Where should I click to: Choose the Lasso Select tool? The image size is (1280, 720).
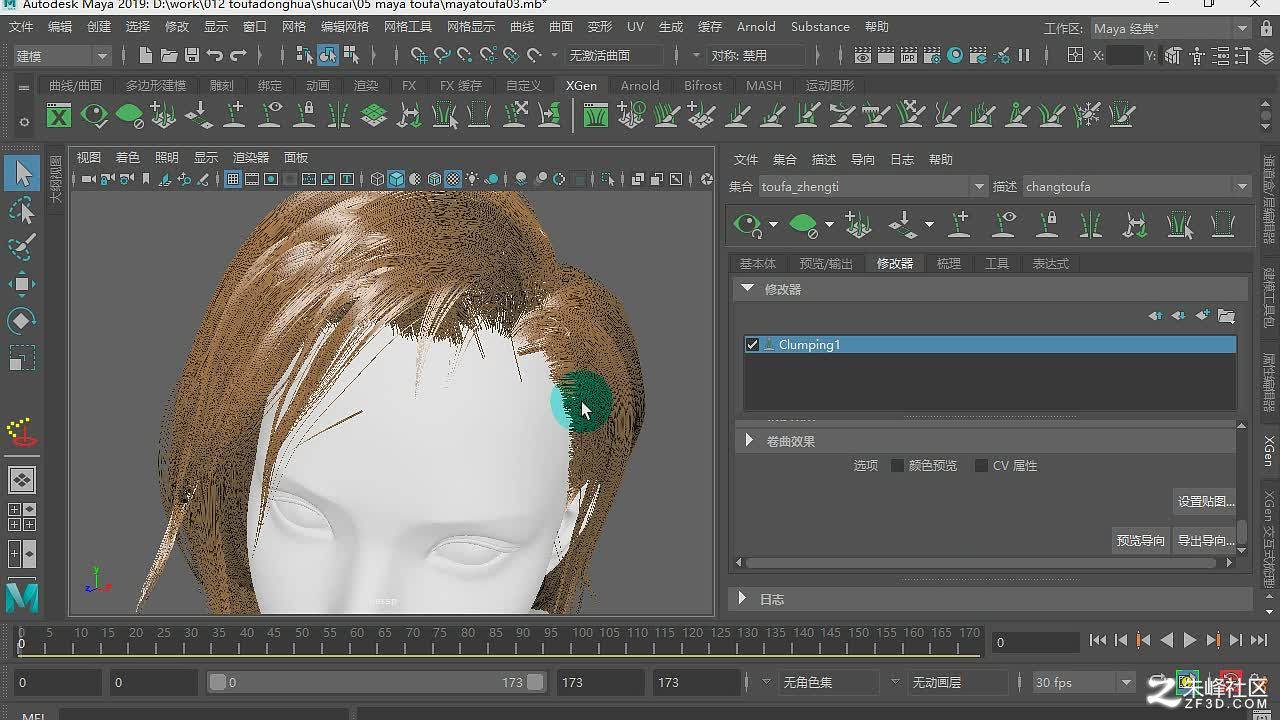pyautogui.click(x=22, y=210)
